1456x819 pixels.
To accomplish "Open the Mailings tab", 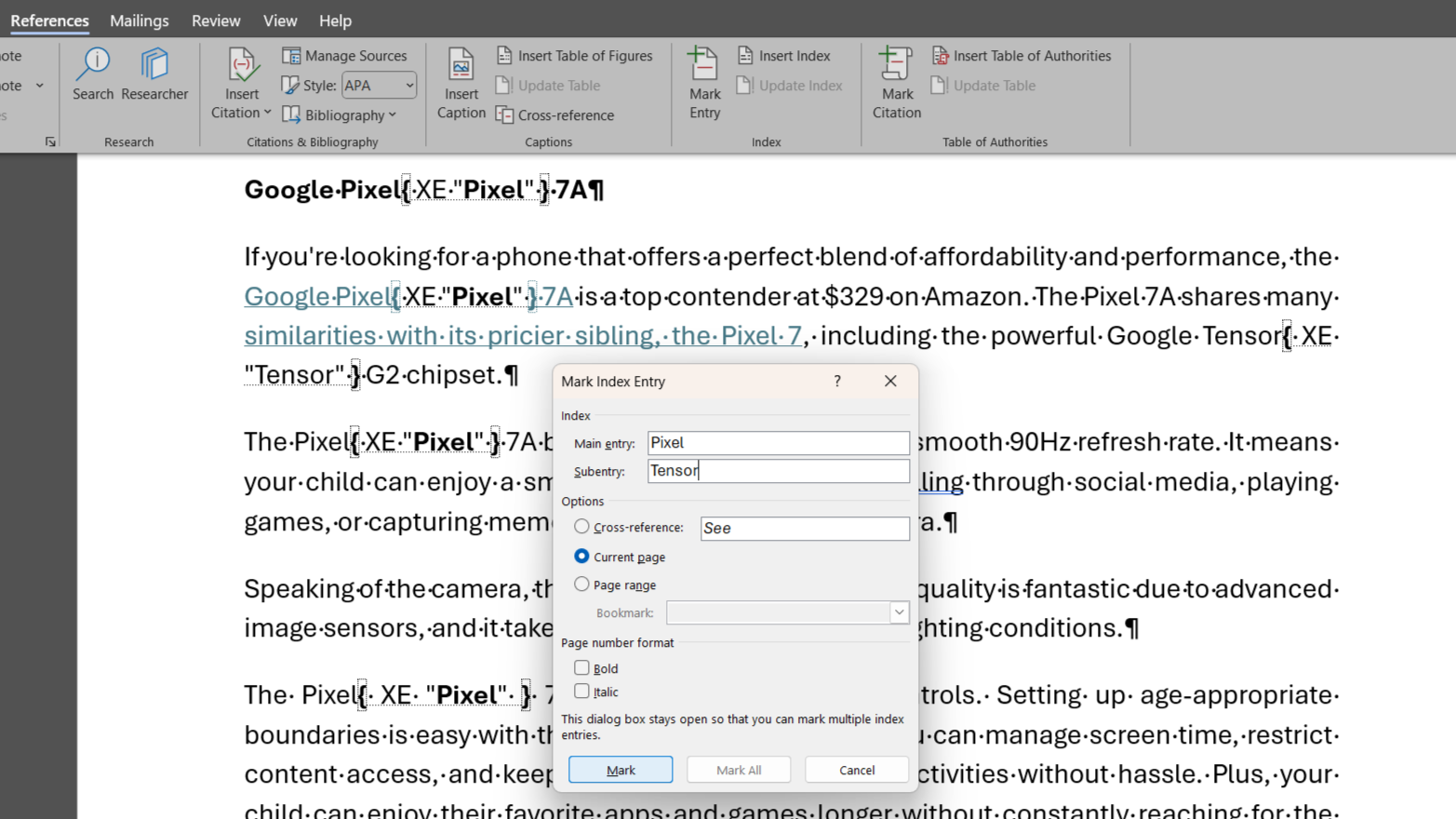I will 140,20.
